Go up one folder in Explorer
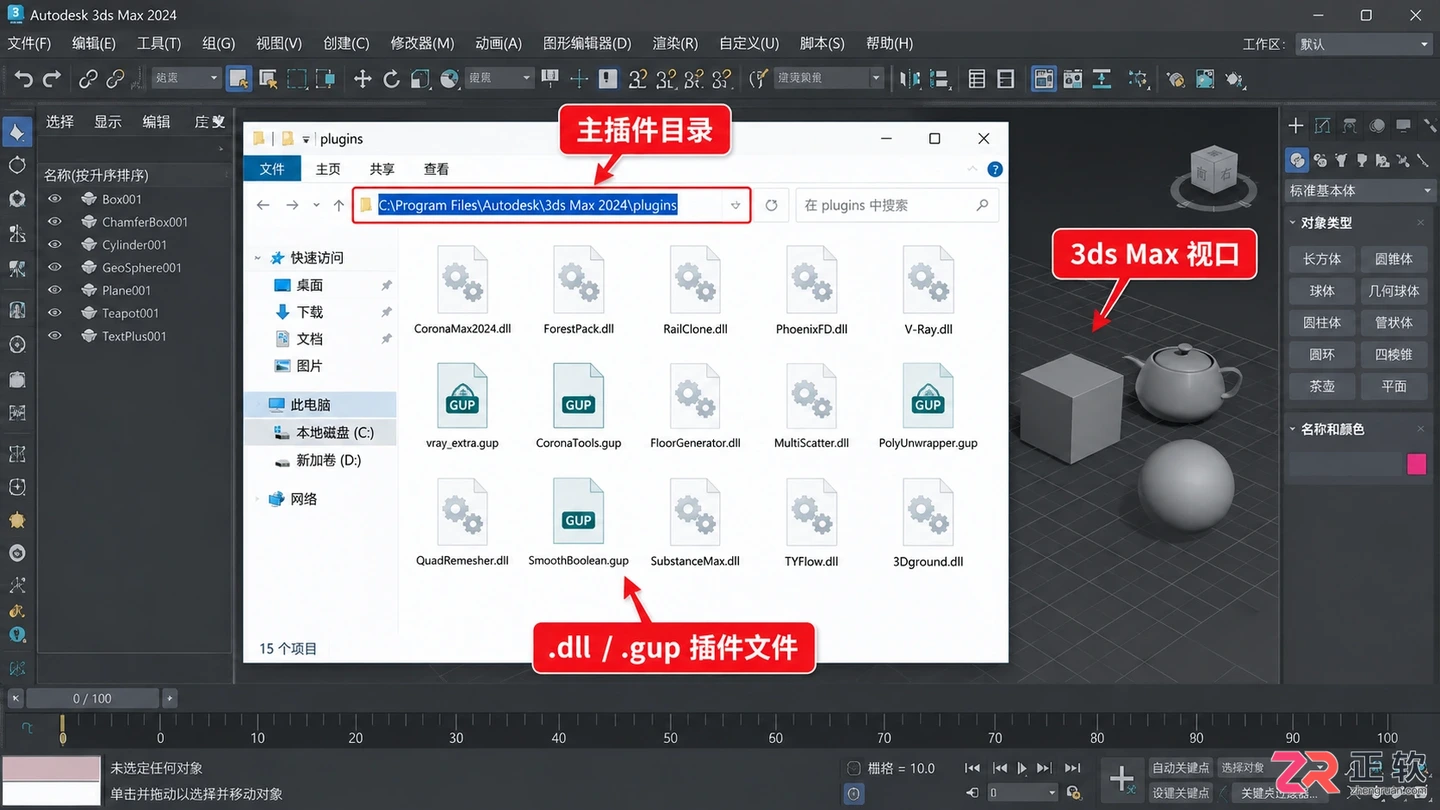Image resolution: width=1440 pixels, height=810 pixels. coord(339,205)
